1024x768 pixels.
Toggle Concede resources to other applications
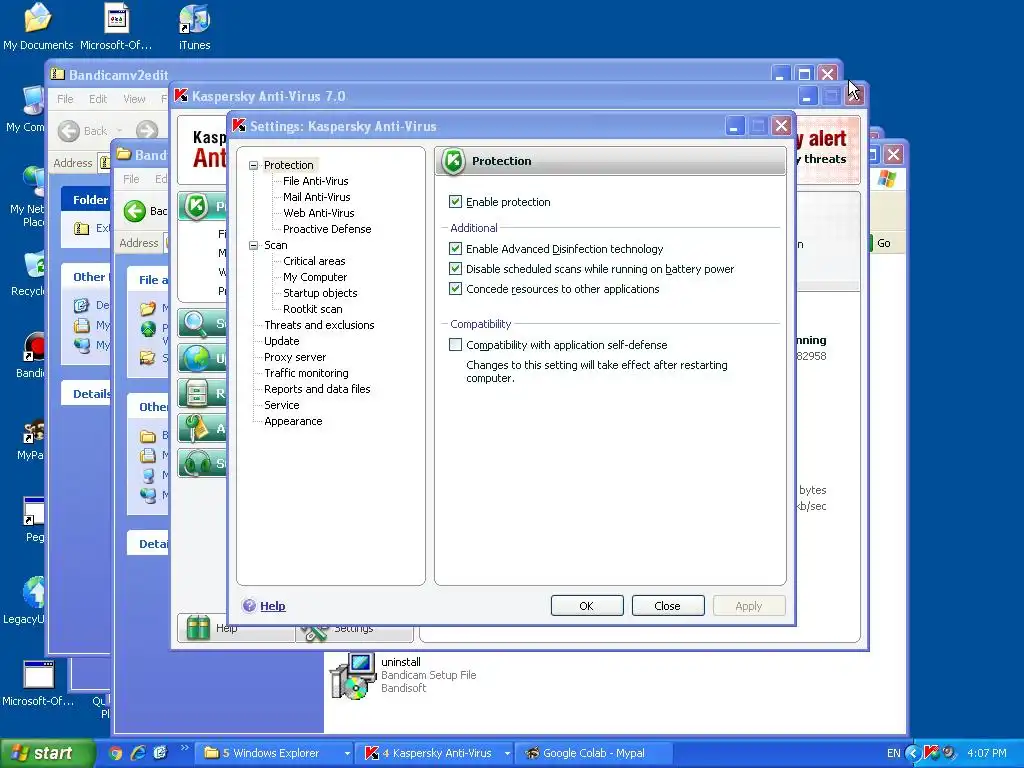pos(455,289)
